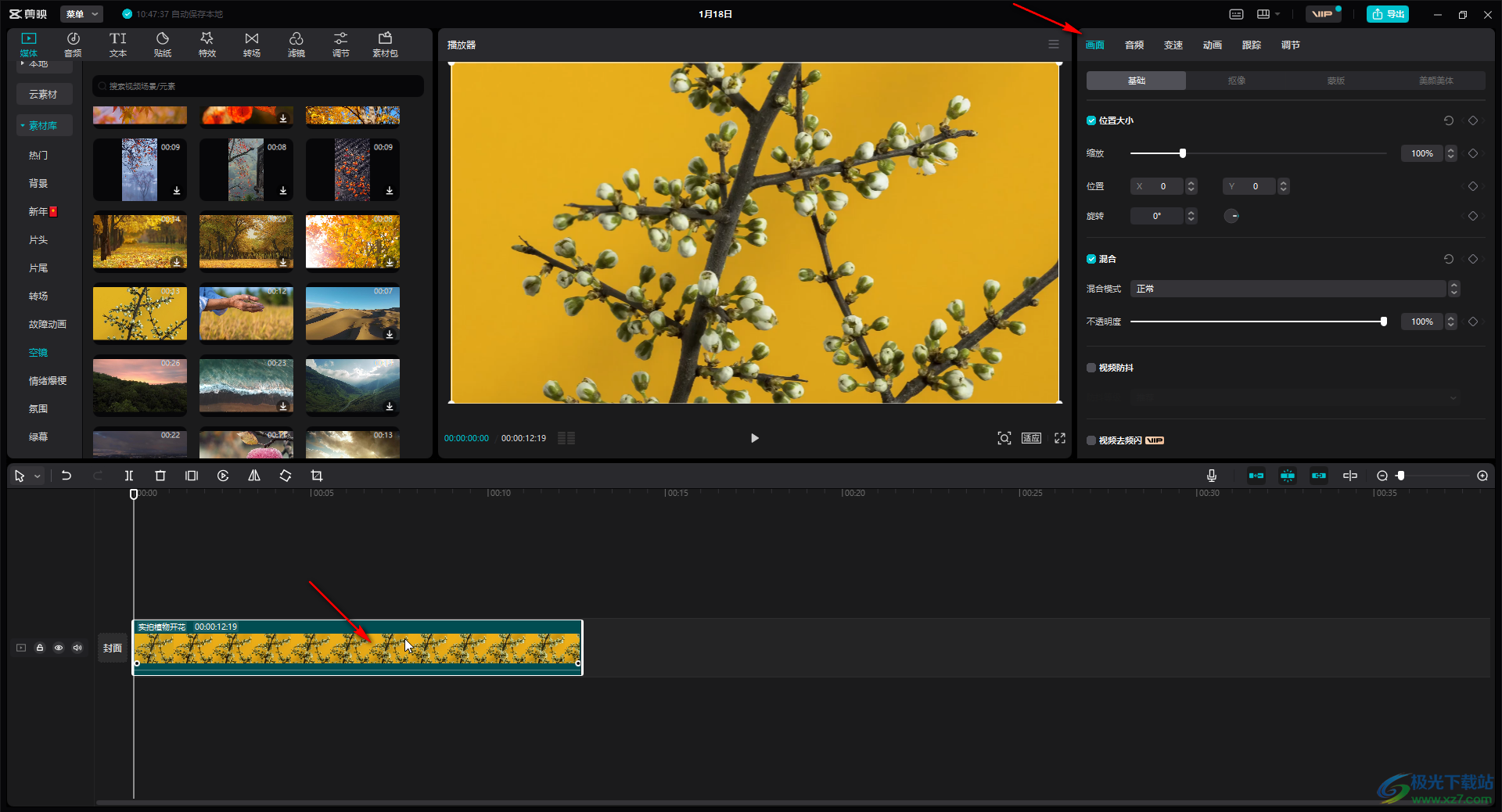Uncheck the 混合 blend checkbox

click(x=1091, y=259)
